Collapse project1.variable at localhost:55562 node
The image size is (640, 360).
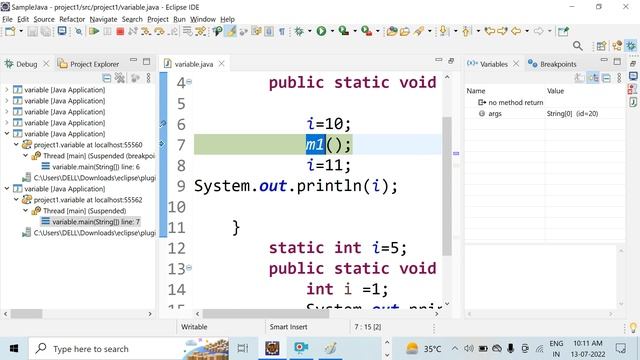[16, 200]
